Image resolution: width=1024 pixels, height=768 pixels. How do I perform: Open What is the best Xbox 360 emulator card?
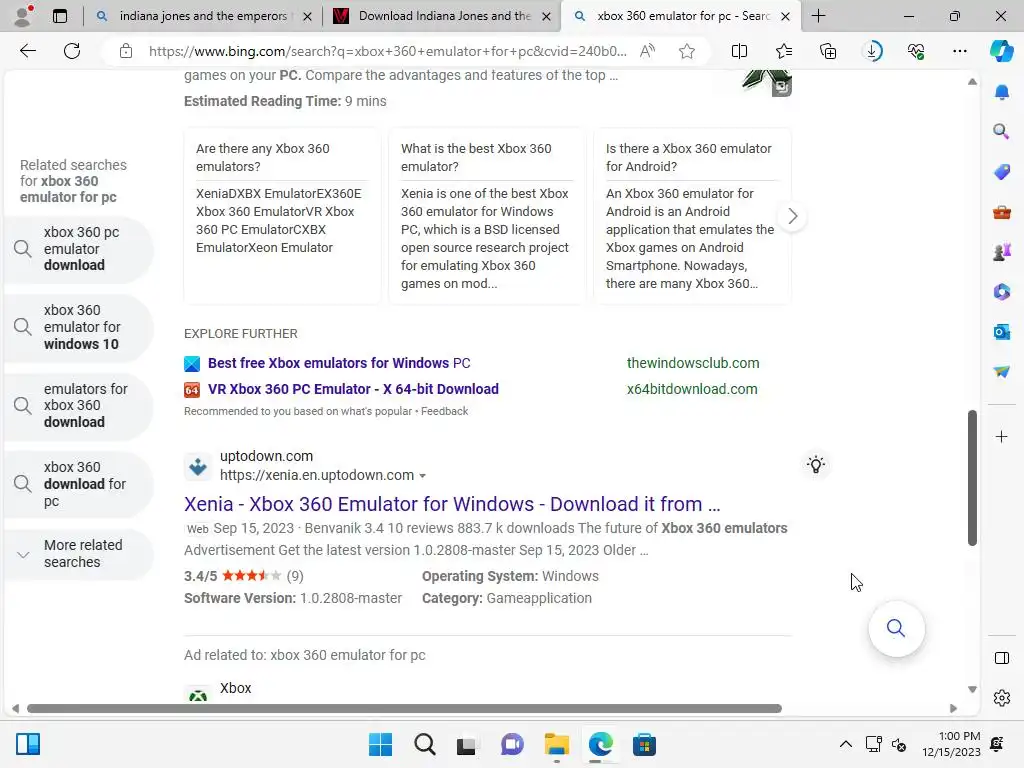pyautogui.click(x=487, y=216)
